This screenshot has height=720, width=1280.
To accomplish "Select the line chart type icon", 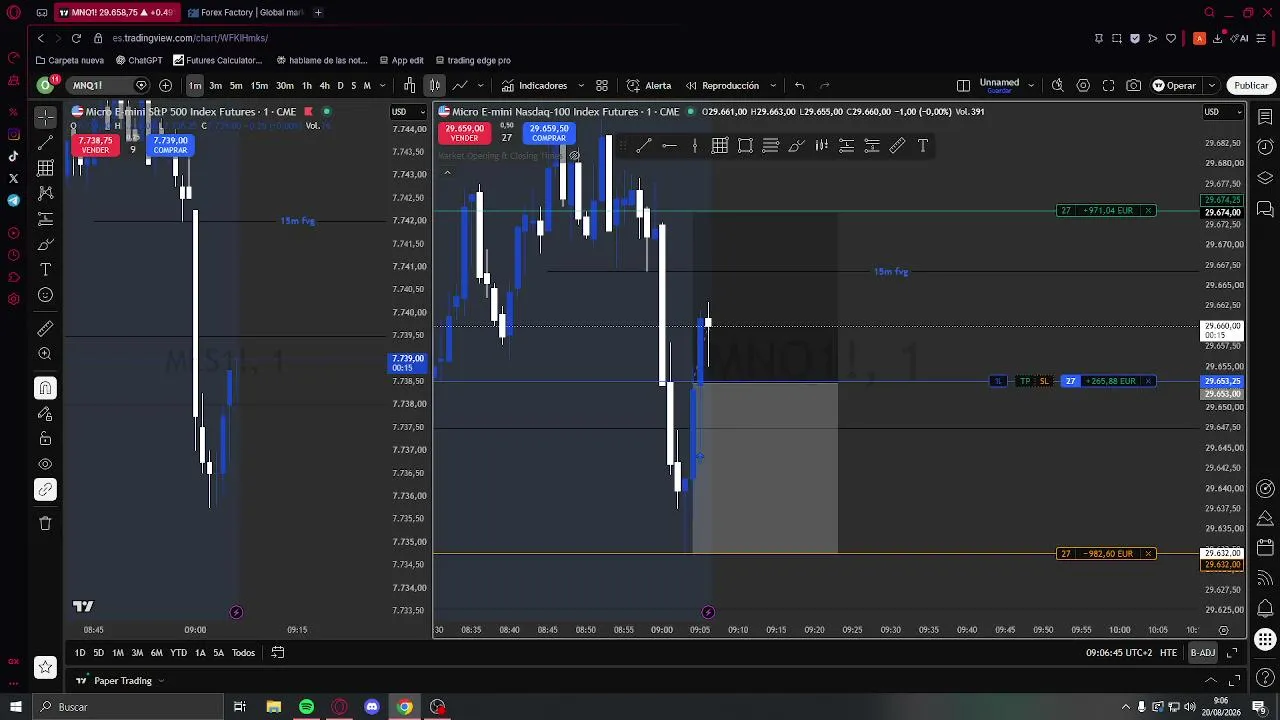I will [460, 85].
